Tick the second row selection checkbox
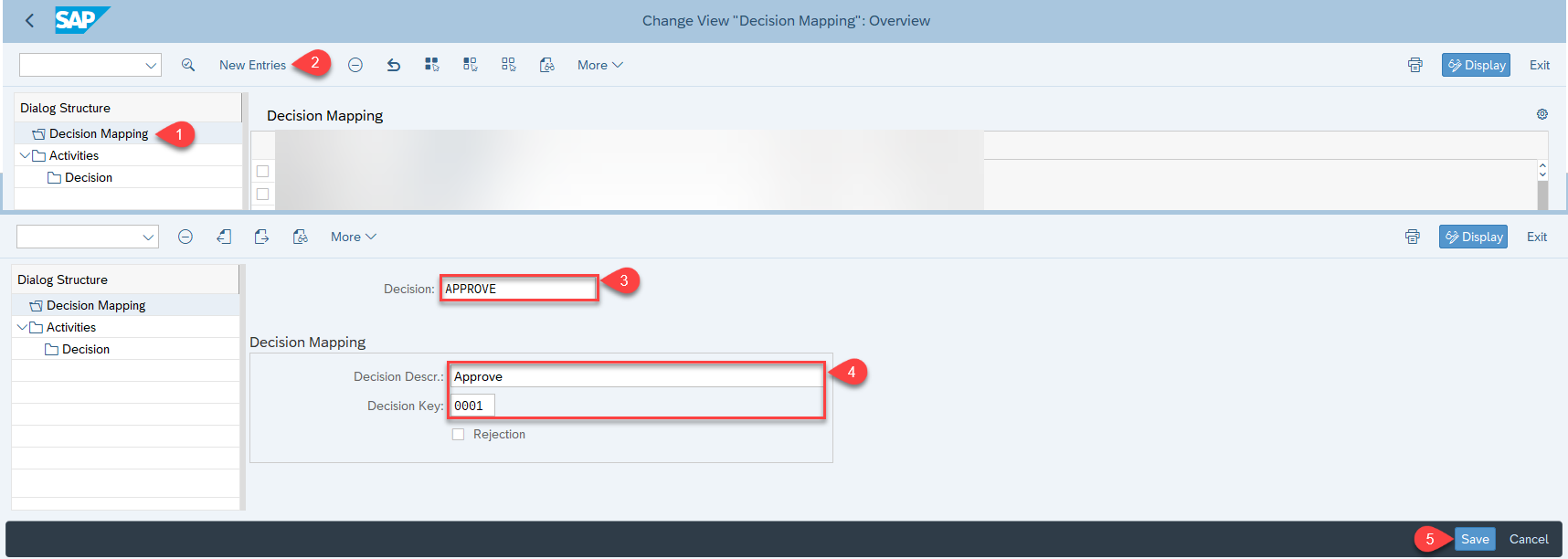1568x559 pixels. [263, 194]
